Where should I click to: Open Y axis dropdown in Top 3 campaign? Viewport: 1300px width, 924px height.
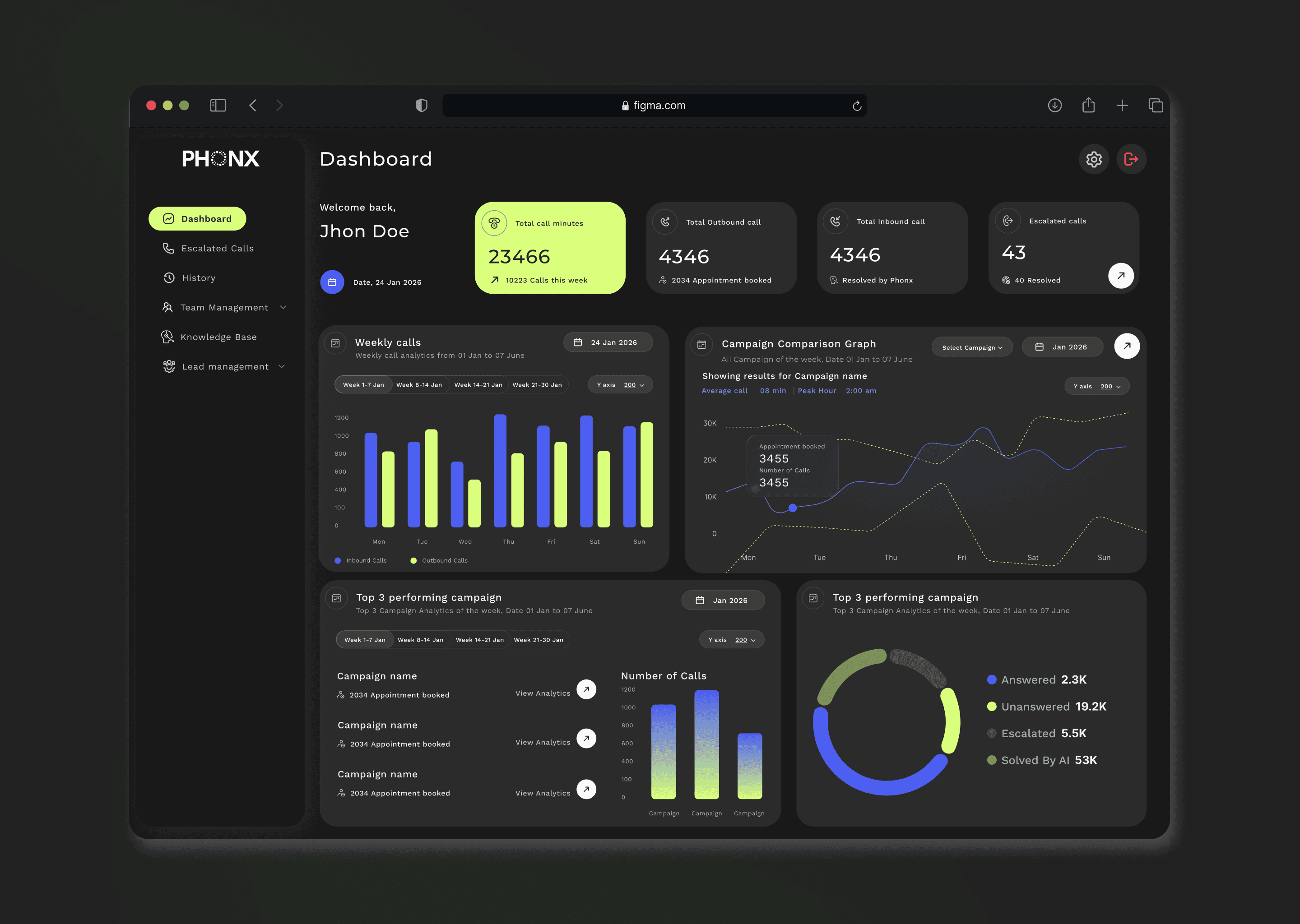[x=732, y=639]
